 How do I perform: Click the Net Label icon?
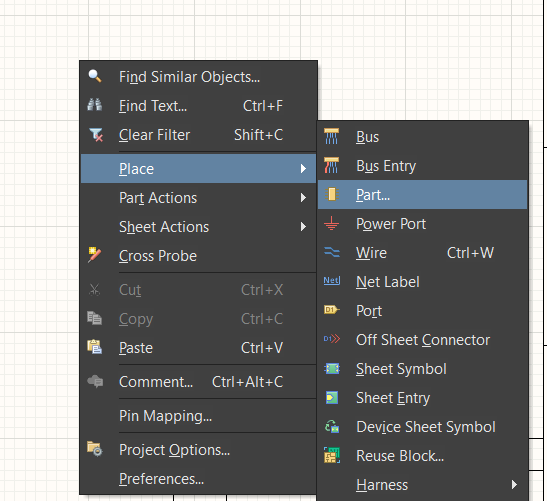[332, 281]
